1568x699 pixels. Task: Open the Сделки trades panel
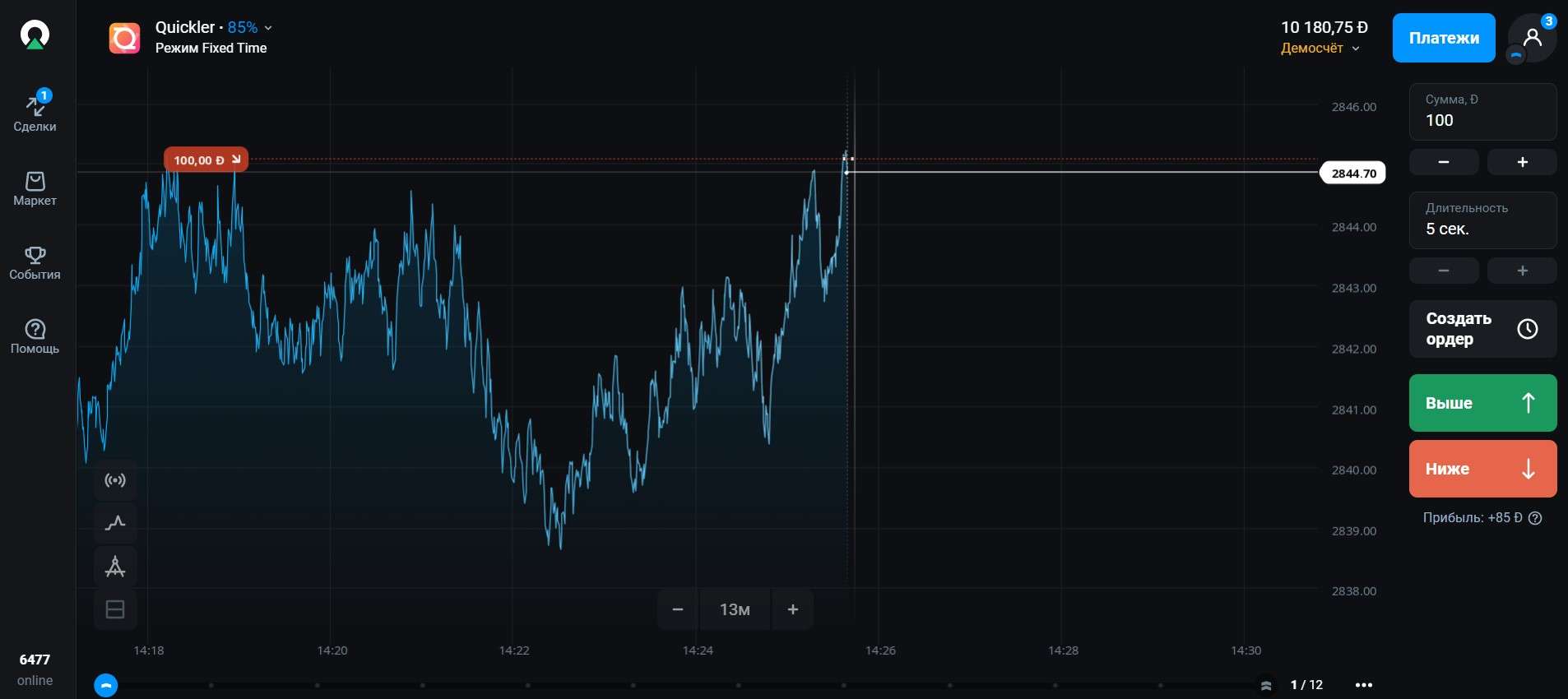(x=35, y=112)
